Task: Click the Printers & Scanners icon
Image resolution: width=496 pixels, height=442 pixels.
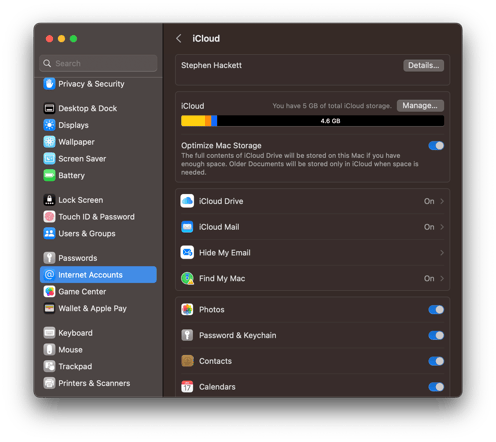Action: [49, 383]
